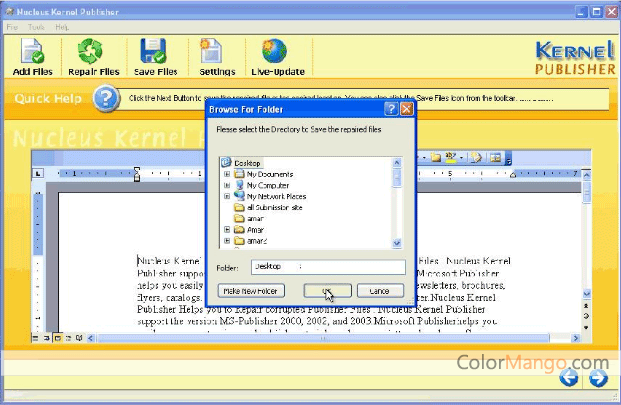621x405 pixels.
Task: Open the Tools menu
Action: tap(36, 27)
